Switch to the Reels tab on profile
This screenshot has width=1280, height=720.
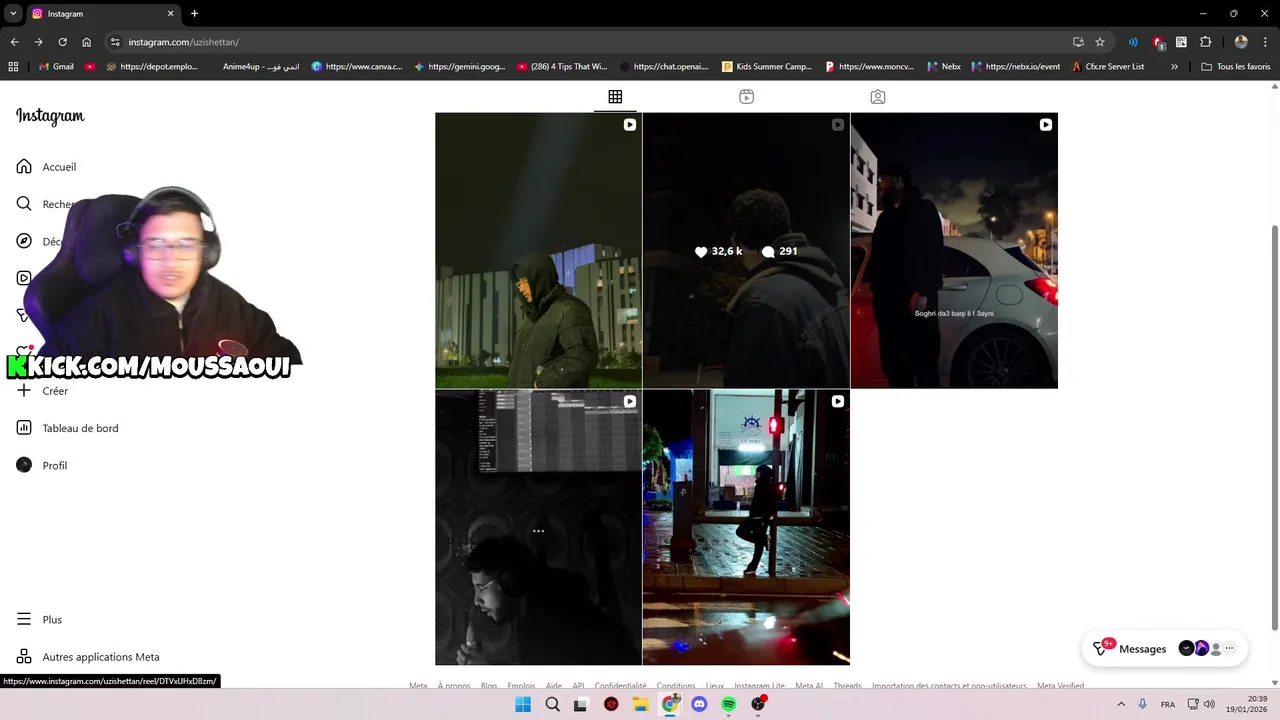[x=746, y=97]
